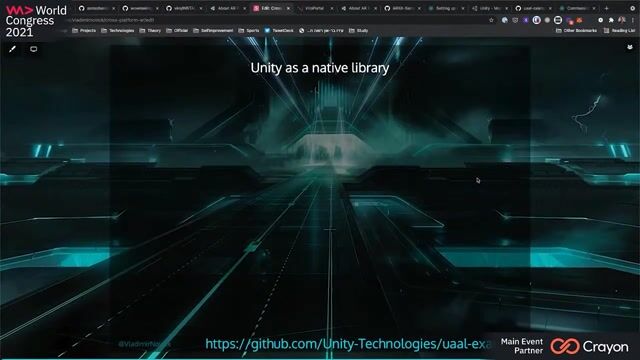Close the uaal-example tab
This screenshot has width=640, height=360.
550,8
